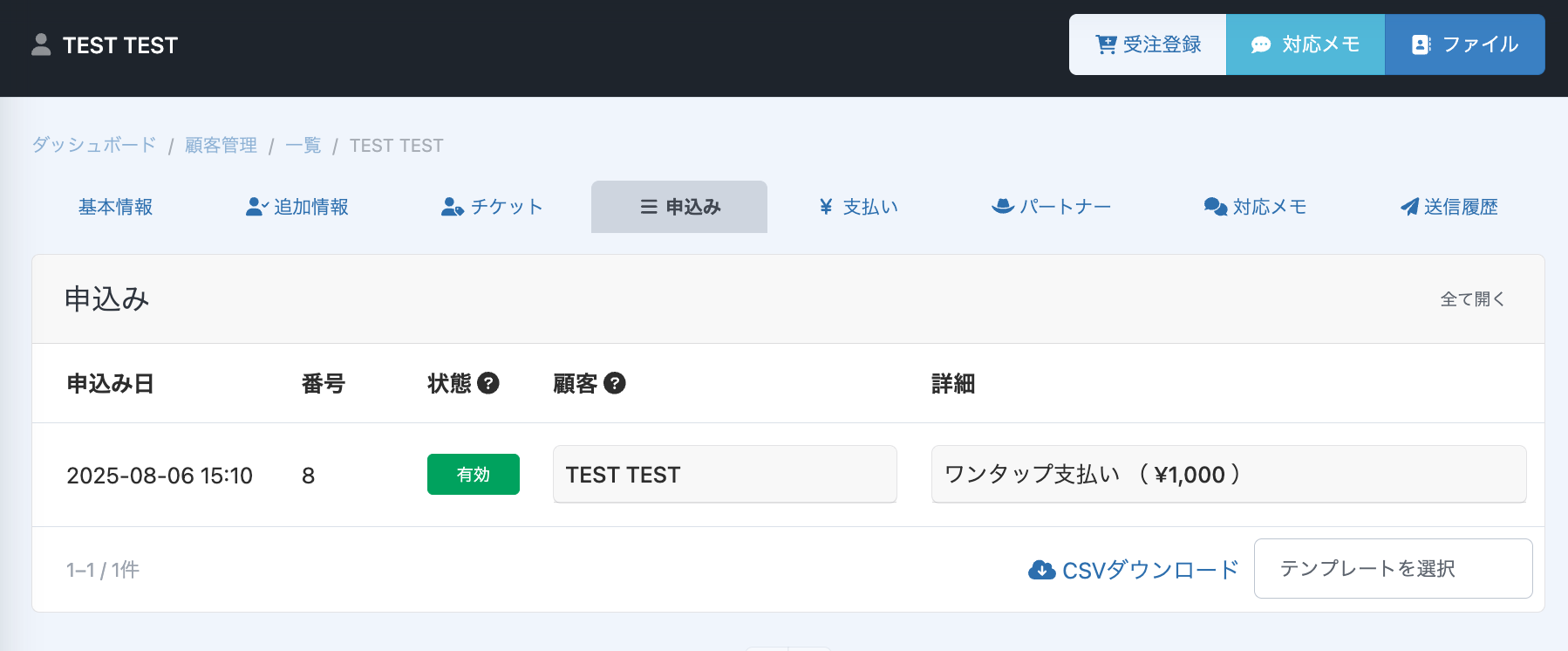
Task: Click the TEST TEST customer field
Action: tap(724, 475)
